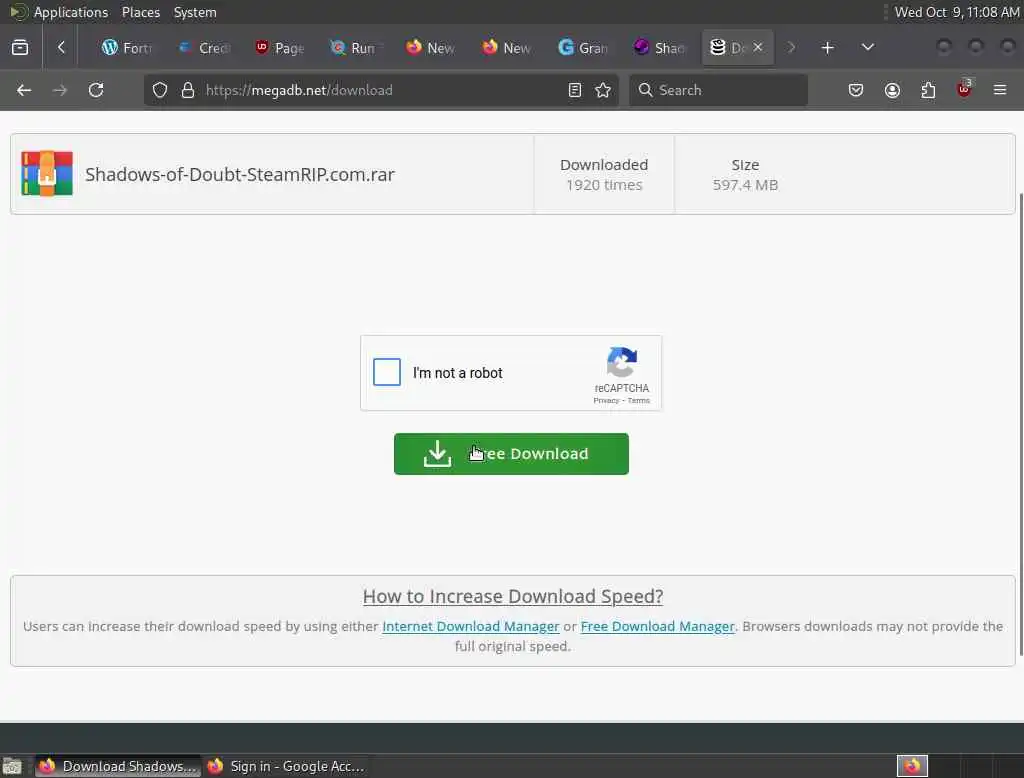The width and height of the screenshot is (1024, 778).
Task: Open the Applications menu
Action: [71, 12]
